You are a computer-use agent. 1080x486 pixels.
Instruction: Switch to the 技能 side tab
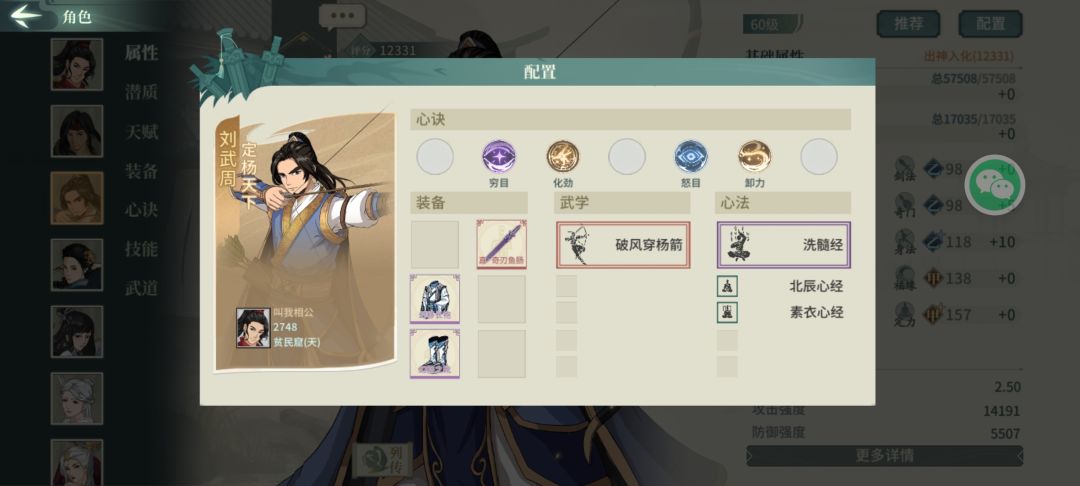141,249
